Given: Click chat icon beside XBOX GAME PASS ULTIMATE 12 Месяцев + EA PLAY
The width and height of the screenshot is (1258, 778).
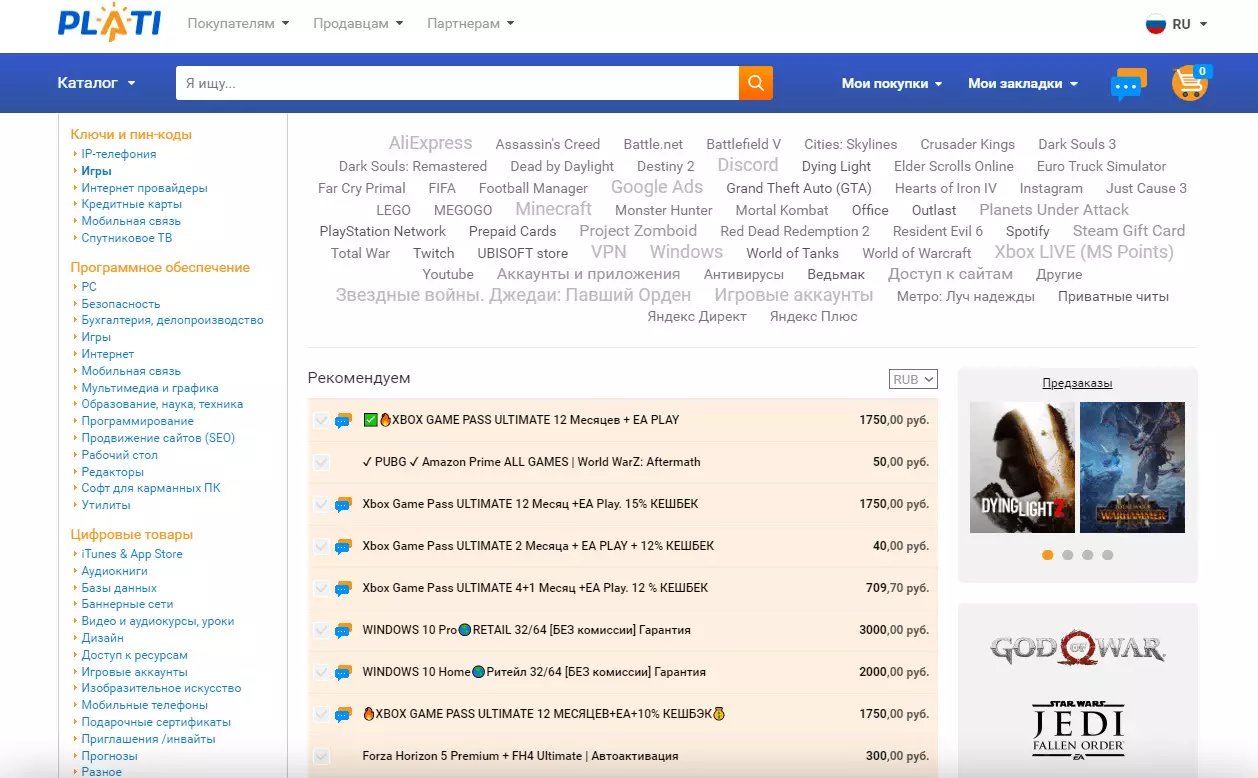Looking at the screenshot, I should point(343,421).
